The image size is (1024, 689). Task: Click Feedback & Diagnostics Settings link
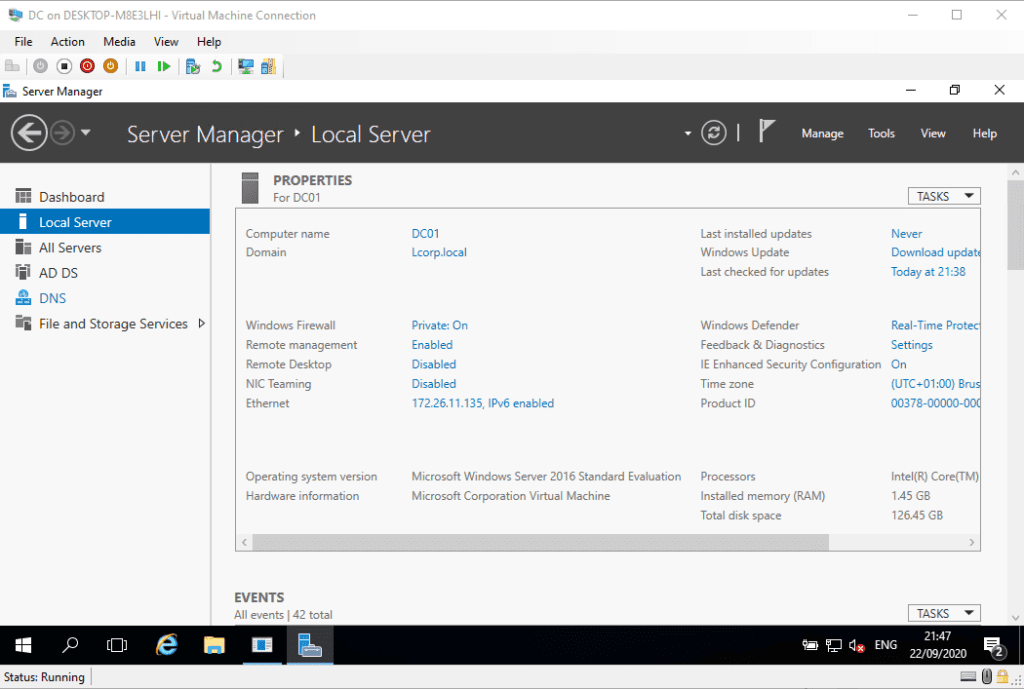(912, 345)
